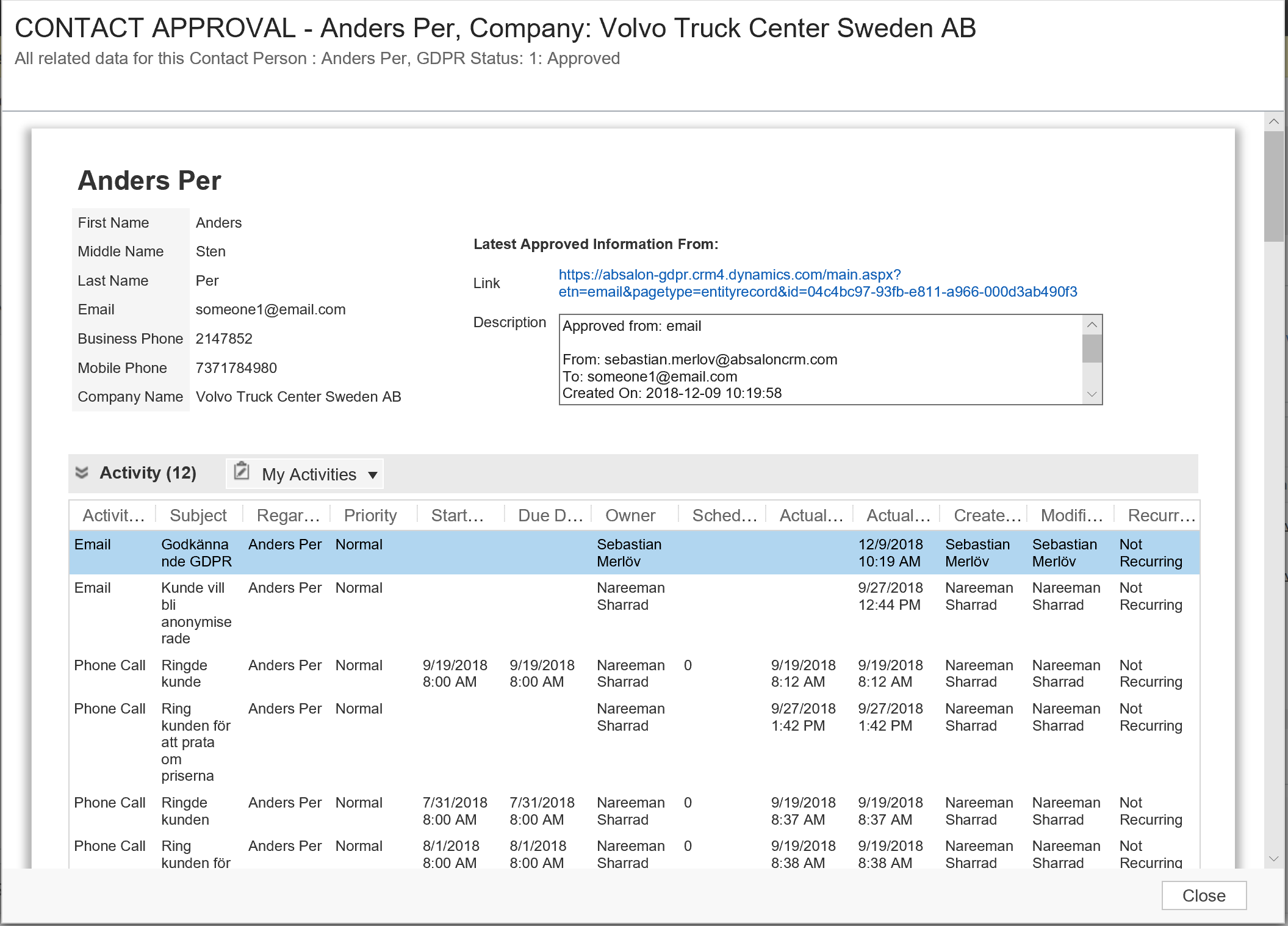The image size is (1288, 926).
Task: Sort by Activity Type column header
Action: 113,515
